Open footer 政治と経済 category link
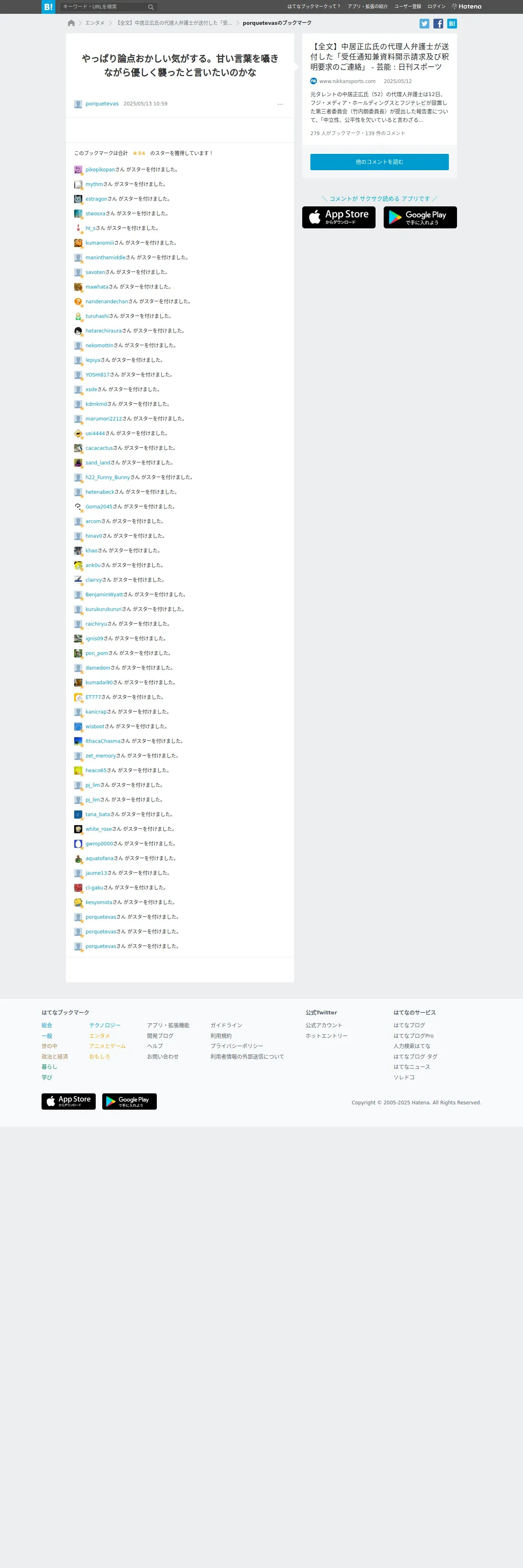This screenshot has height=1568, width=523. [x=55, y=1057]
